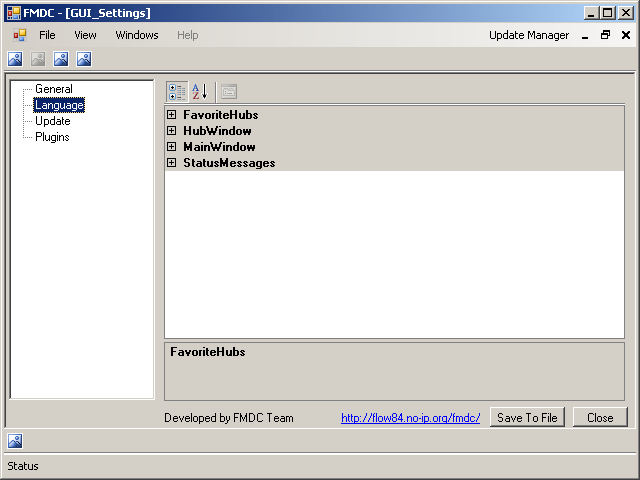Viewport: 640px width, 480px height.
Task: Click the third toolbar image icon
Action: point(61,59)
